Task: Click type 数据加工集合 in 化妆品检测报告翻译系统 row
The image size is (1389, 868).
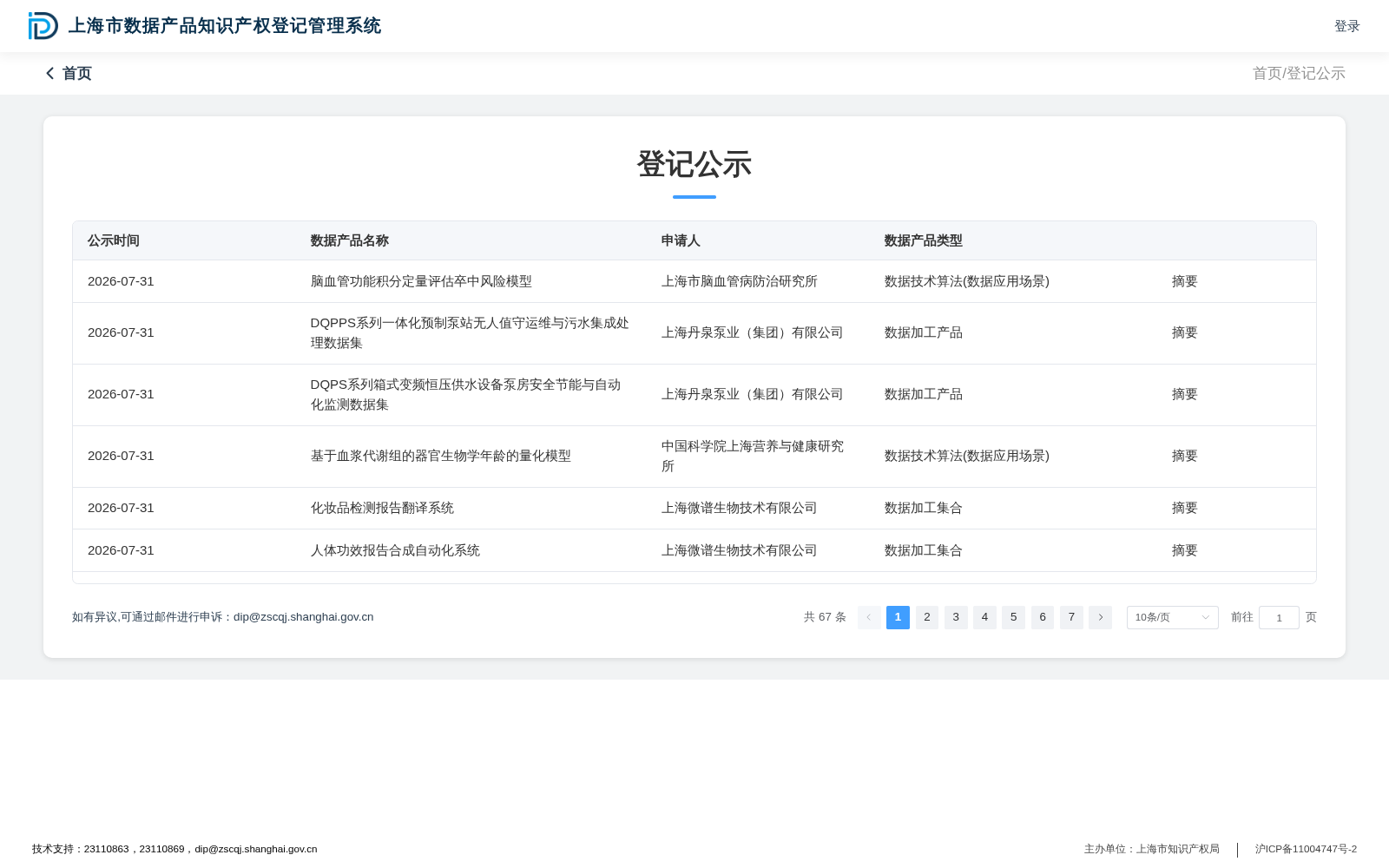Action: coord(924,508)
